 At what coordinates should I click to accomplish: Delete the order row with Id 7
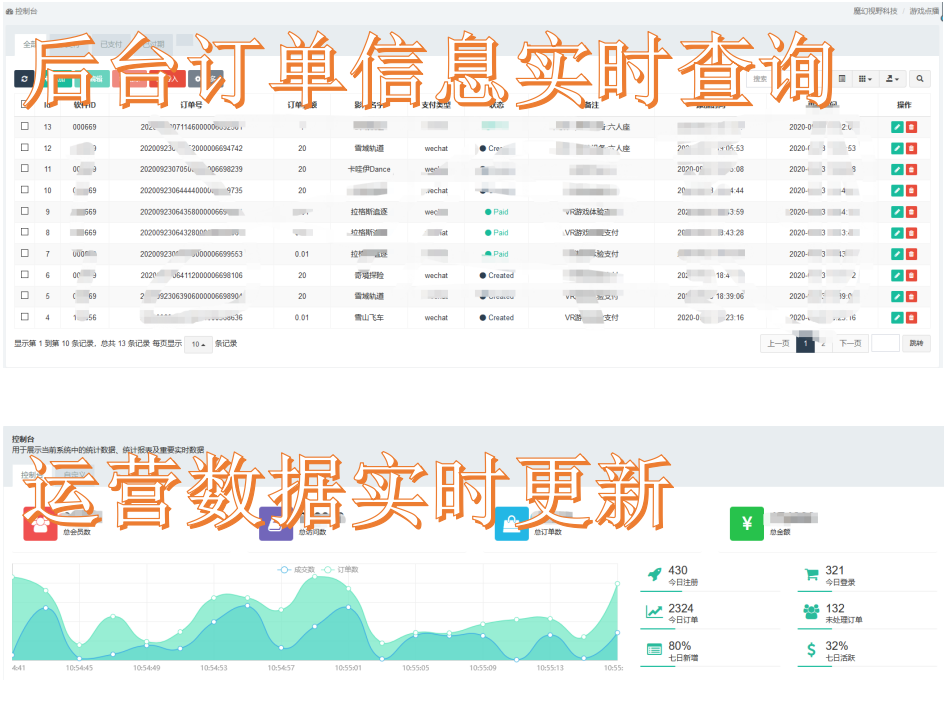[x=911, y=254]
